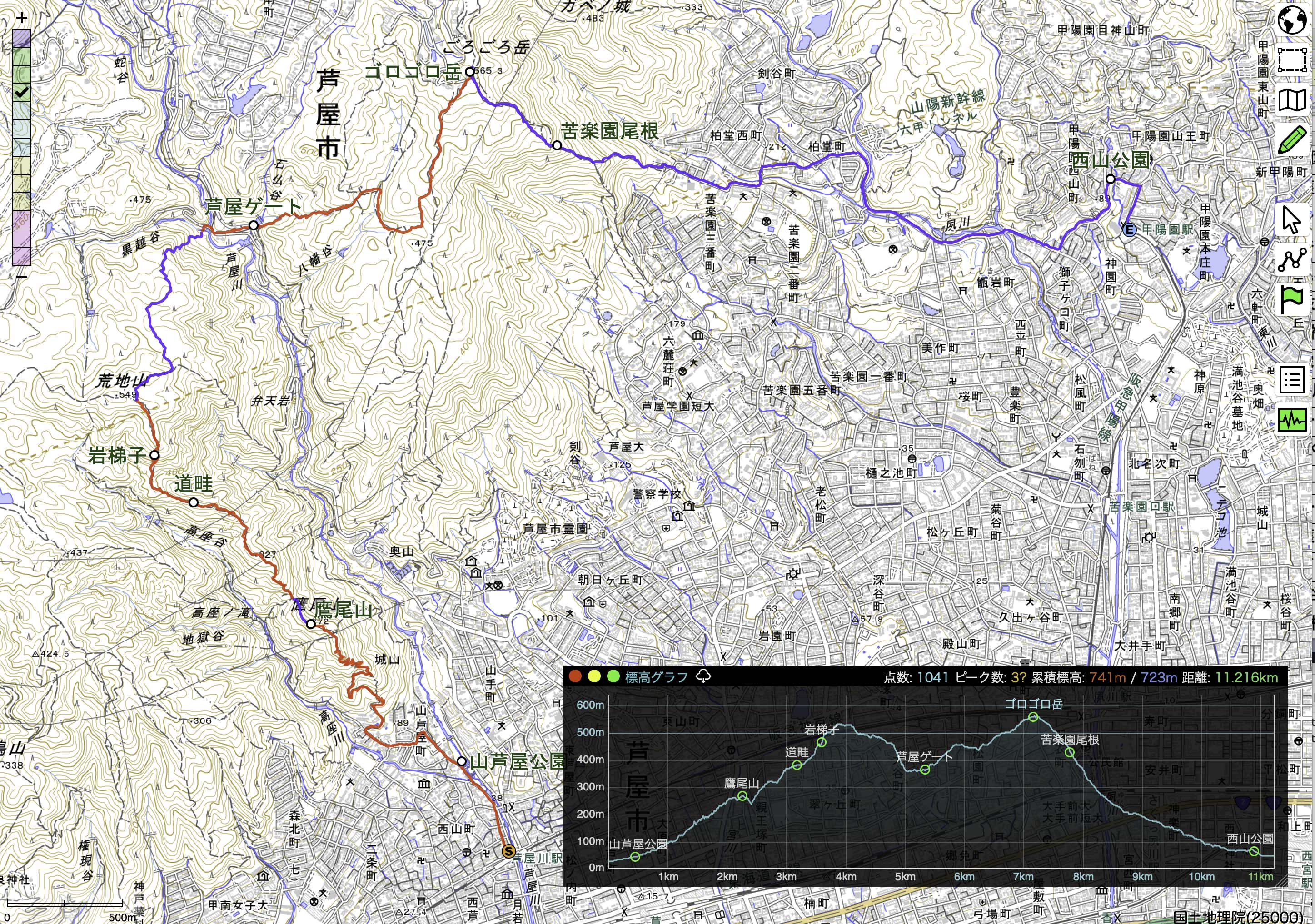Select the bottom purple zoom level cell
1315x924 pixels.
click(x=22, y=256)
